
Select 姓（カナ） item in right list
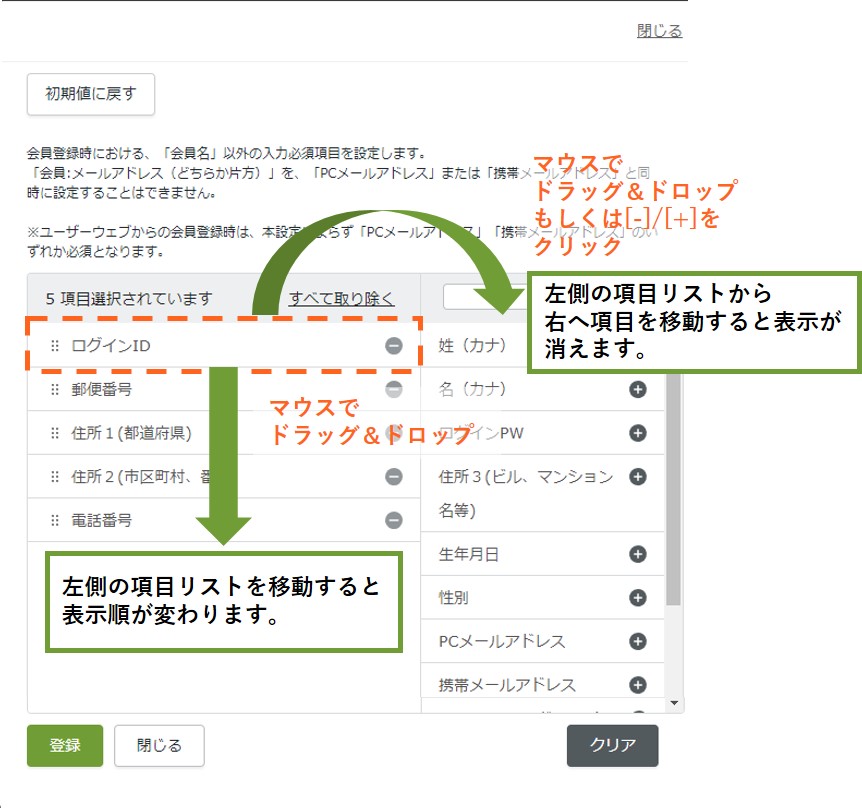tap(472, 346)
